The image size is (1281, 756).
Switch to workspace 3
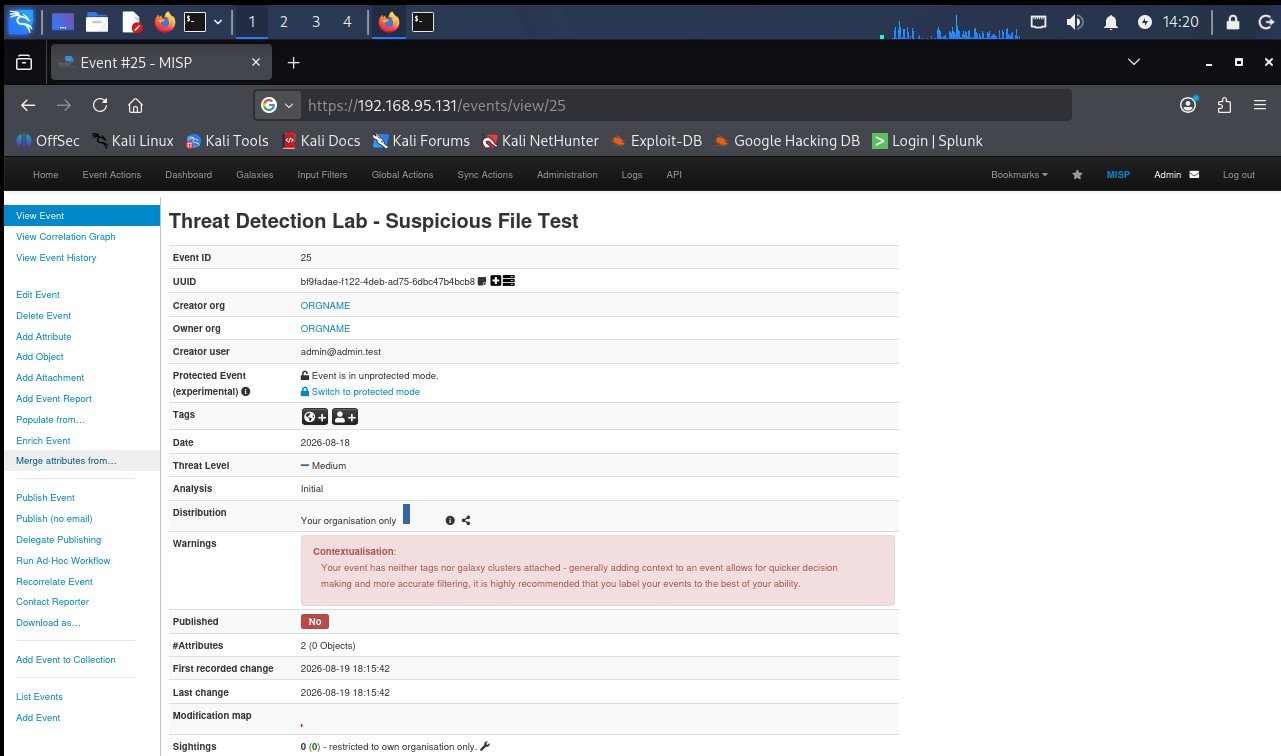[316, 21]
